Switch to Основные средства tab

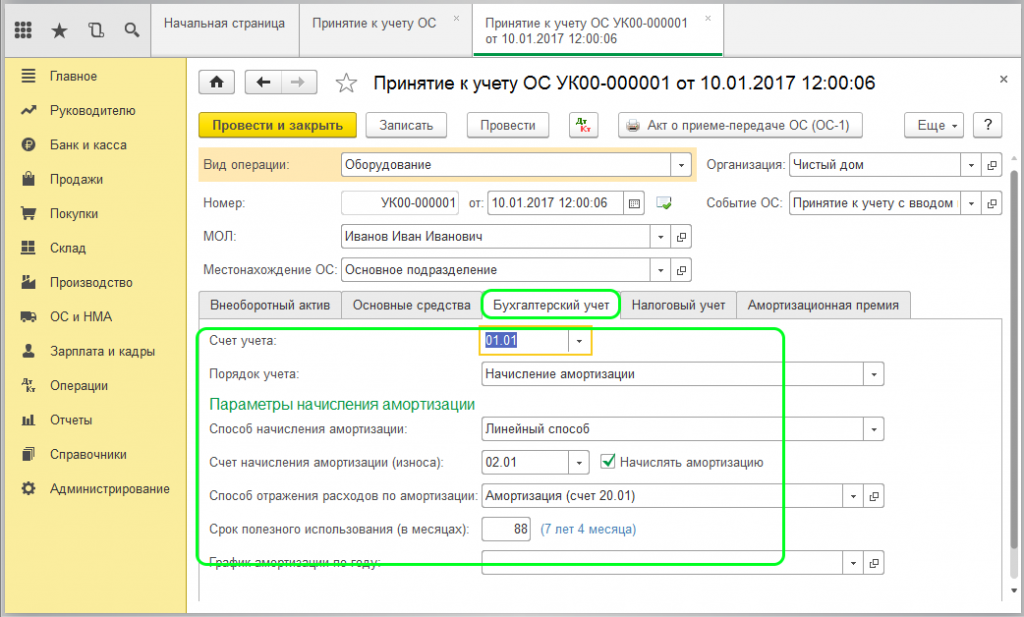411,305
